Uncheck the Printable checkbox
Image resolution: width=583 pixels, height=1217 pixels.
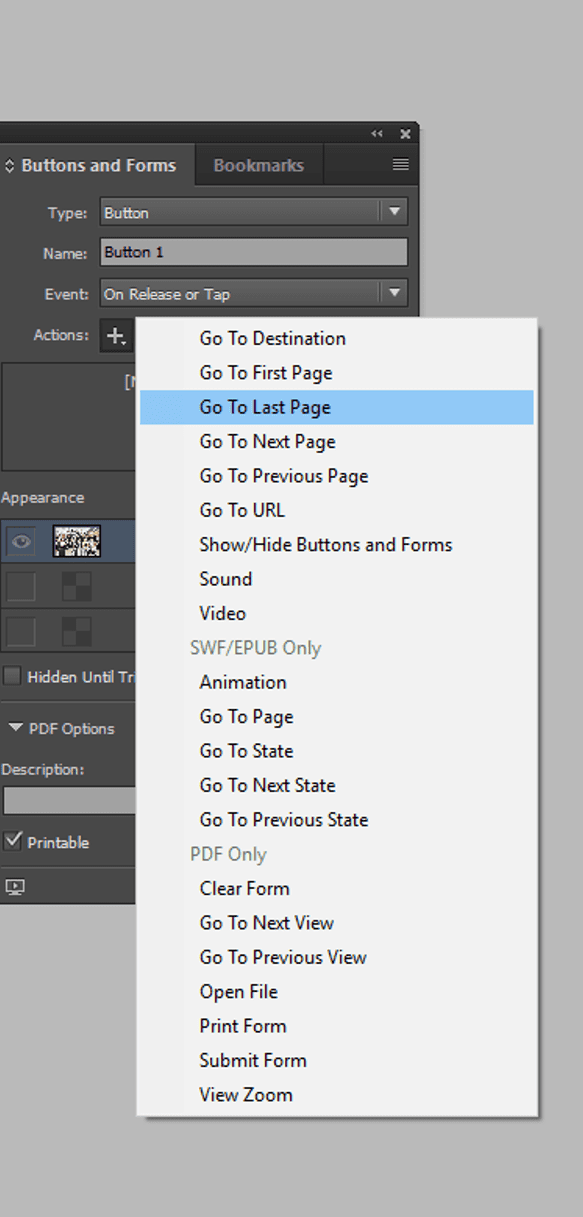(13, 841)
